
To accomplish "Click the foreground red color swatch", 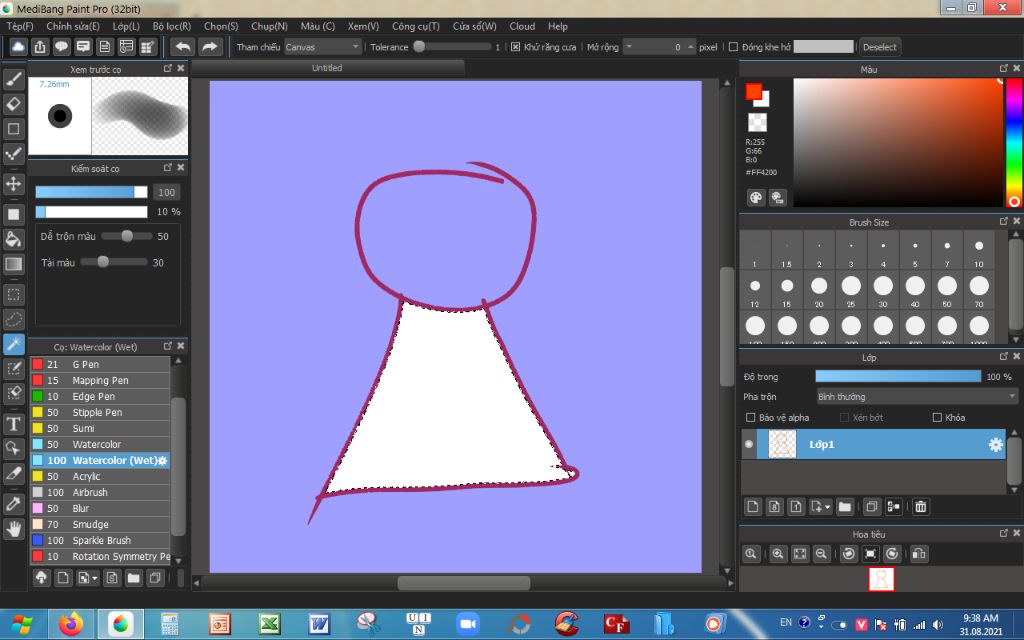I will point(754,92).
